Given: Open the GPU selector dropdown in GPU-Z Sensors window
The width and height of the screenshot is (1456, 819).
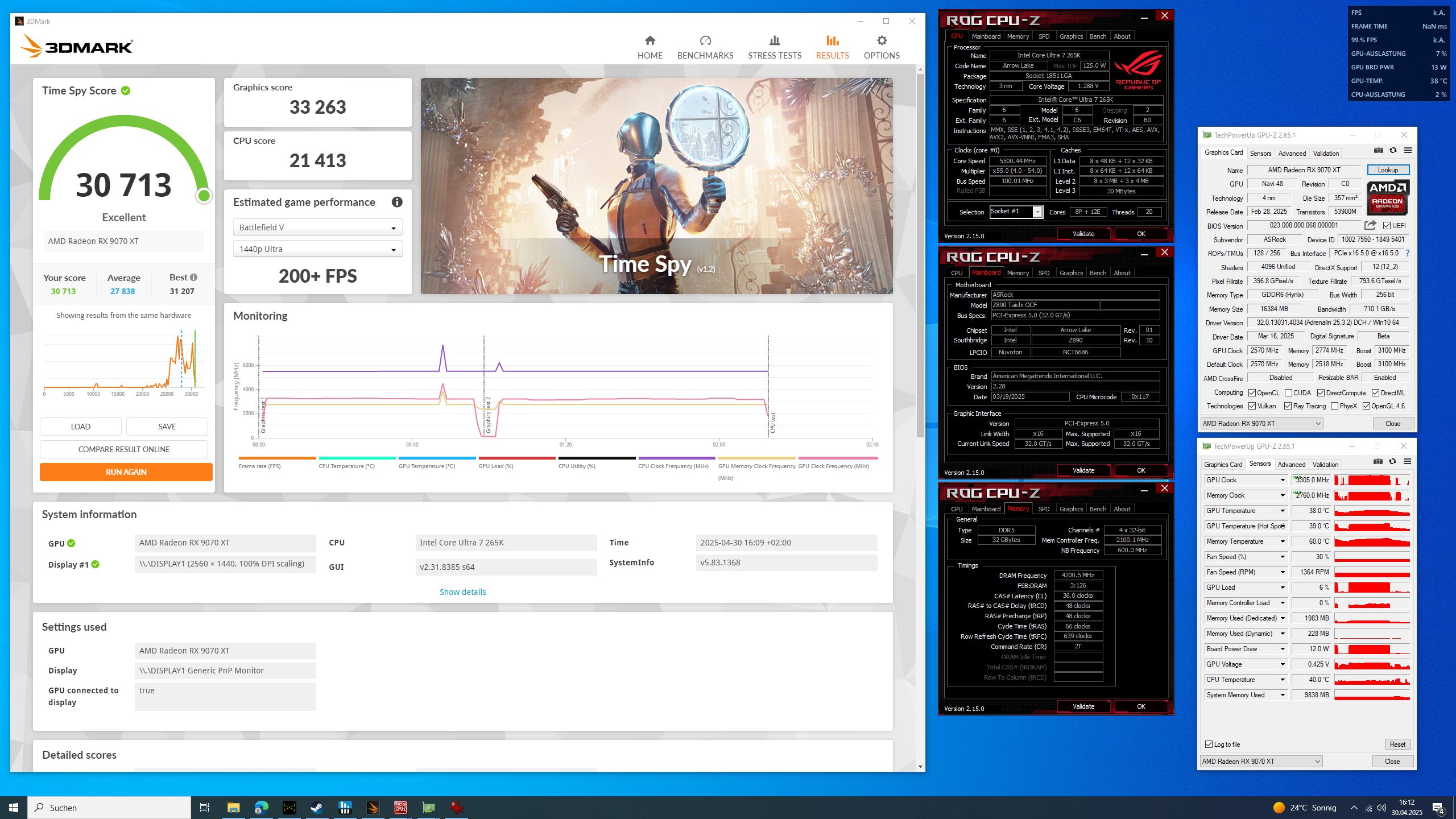Looking at the screenshot, I should point(1261,762).
